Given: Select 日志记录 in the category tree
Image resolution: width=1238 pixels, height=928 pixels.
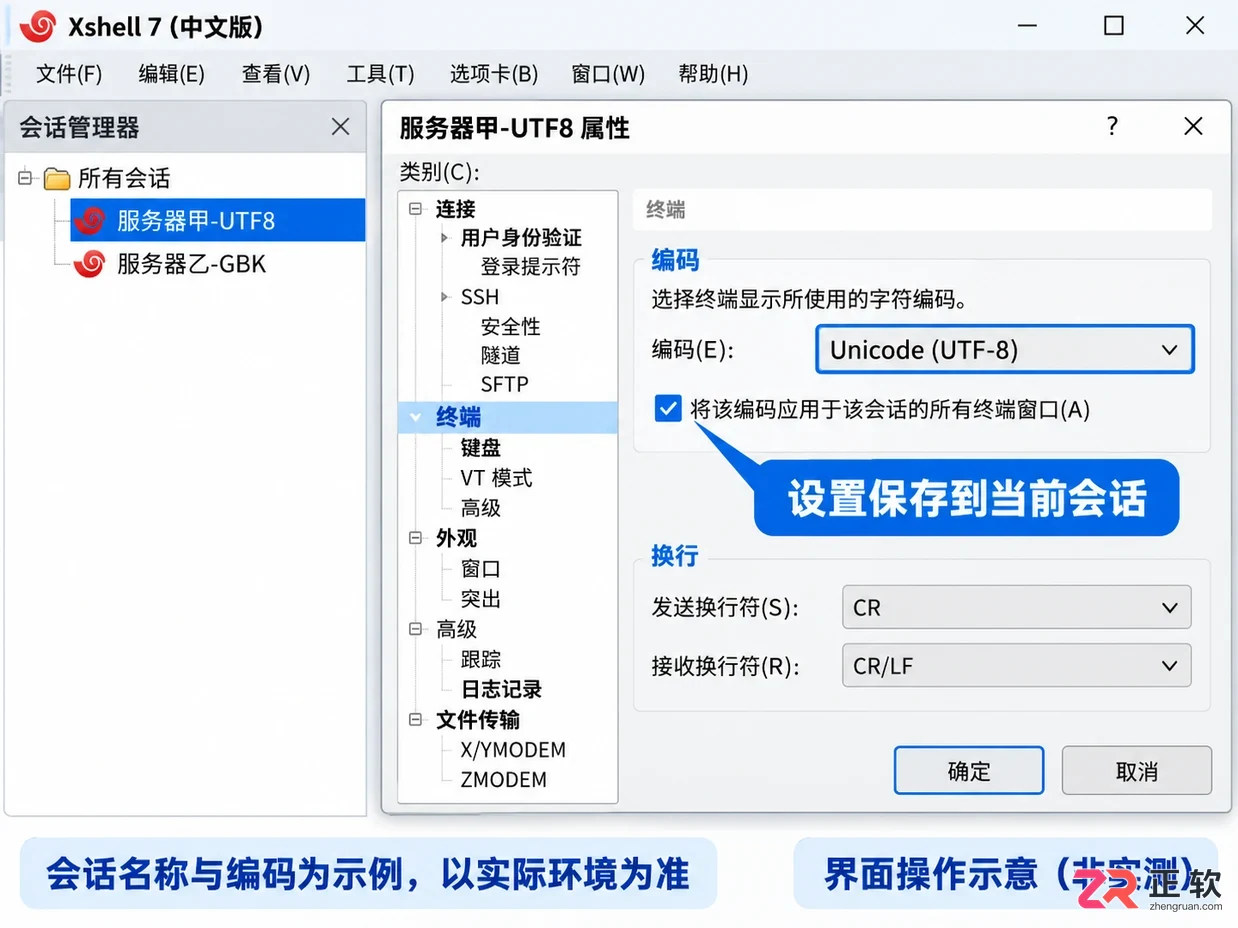Looking at the screenshot, I should (x=501, y=690).
